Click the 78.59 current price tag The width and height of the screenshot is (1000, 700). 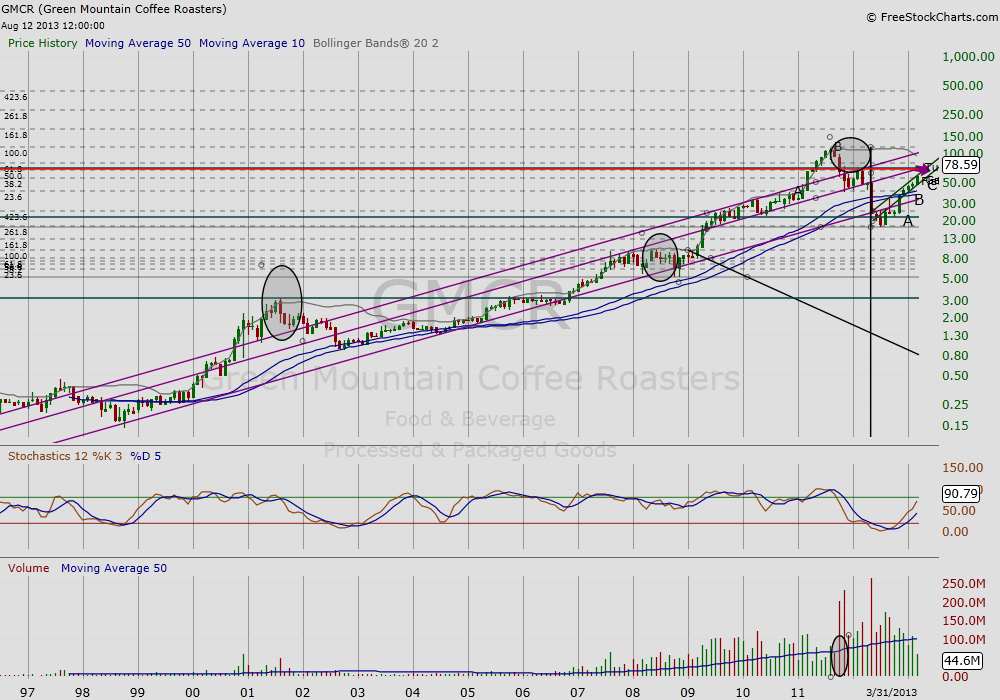(x=960, y=165)
